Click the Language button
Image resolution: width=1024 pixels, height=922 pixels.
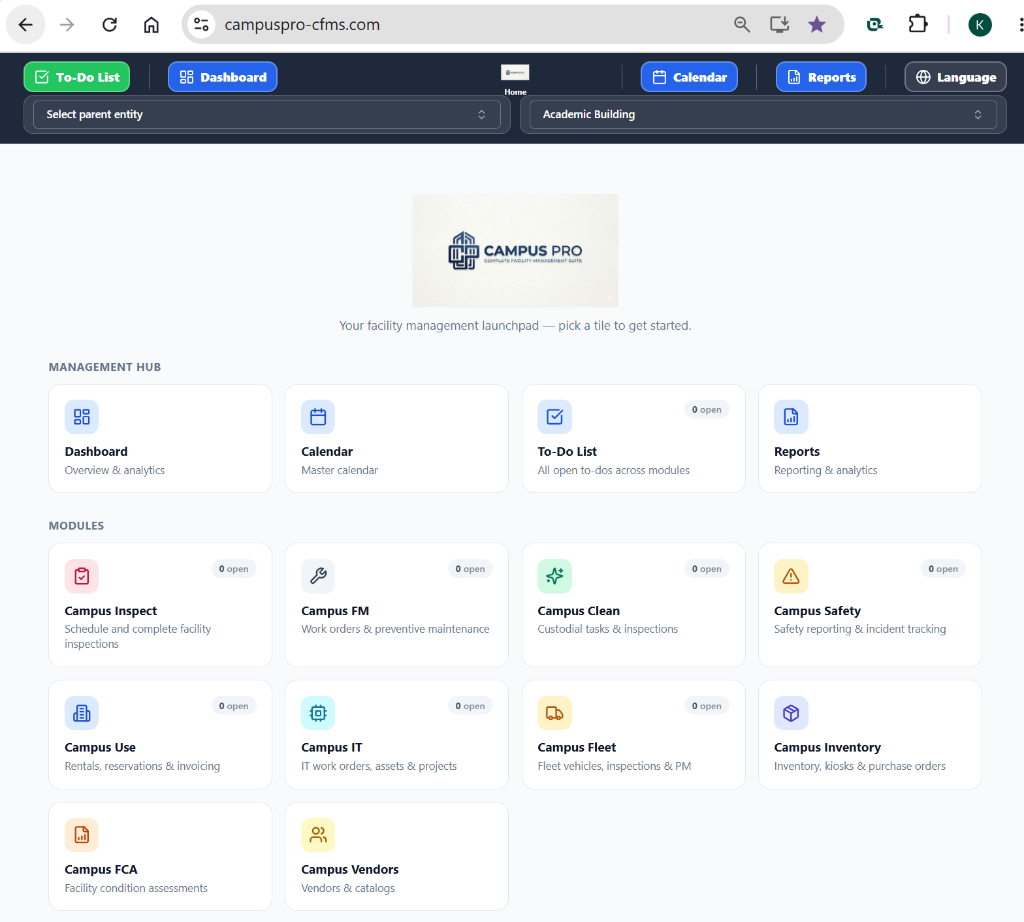click(x=955, y=77)
